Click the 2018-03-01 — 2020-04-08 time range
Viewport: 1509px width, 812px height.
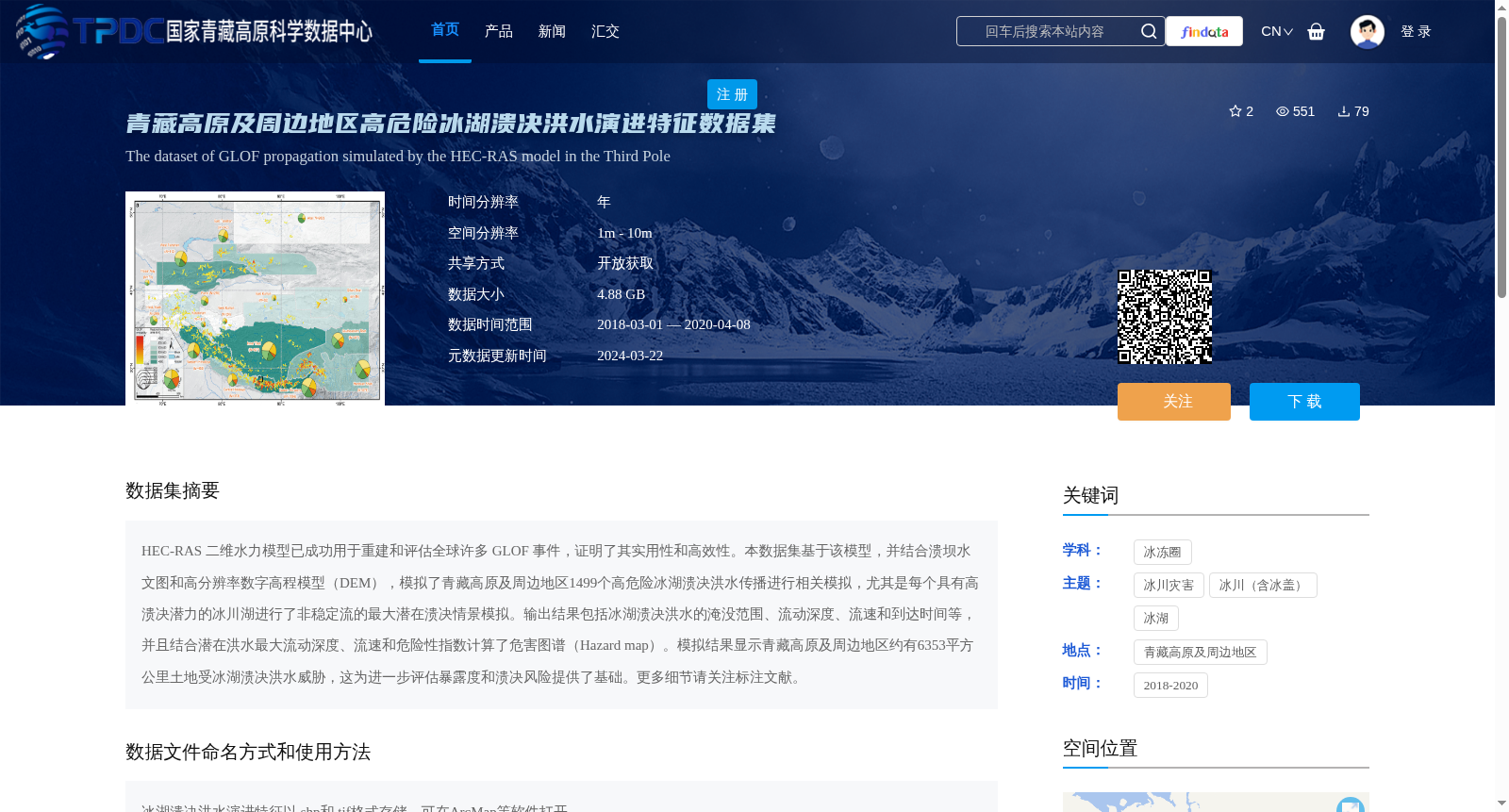coord(673,324)
